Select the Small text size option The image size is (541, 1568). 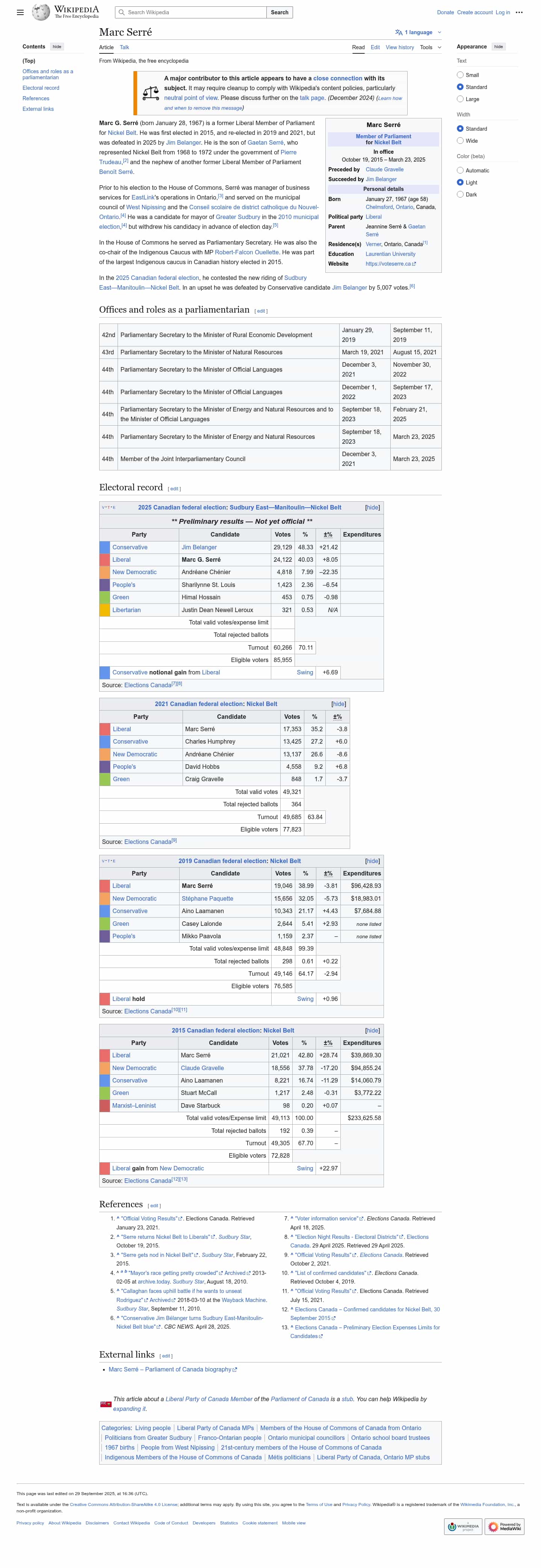tap(460, 75)
